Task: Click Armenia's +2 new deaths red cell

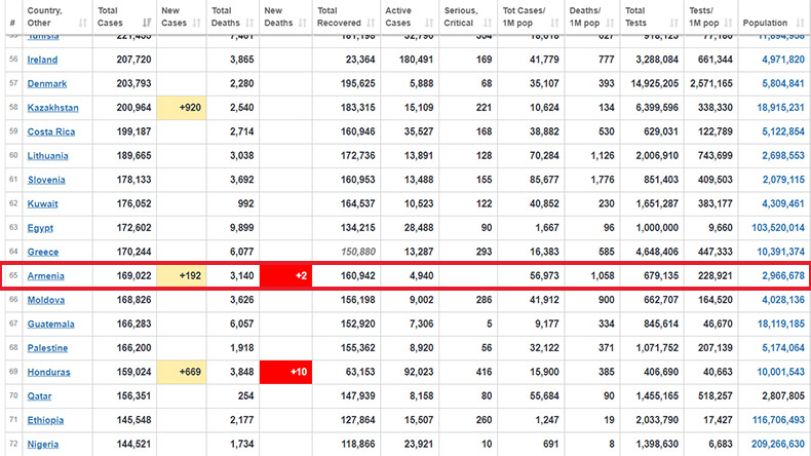Action: [x=286, y=276]
